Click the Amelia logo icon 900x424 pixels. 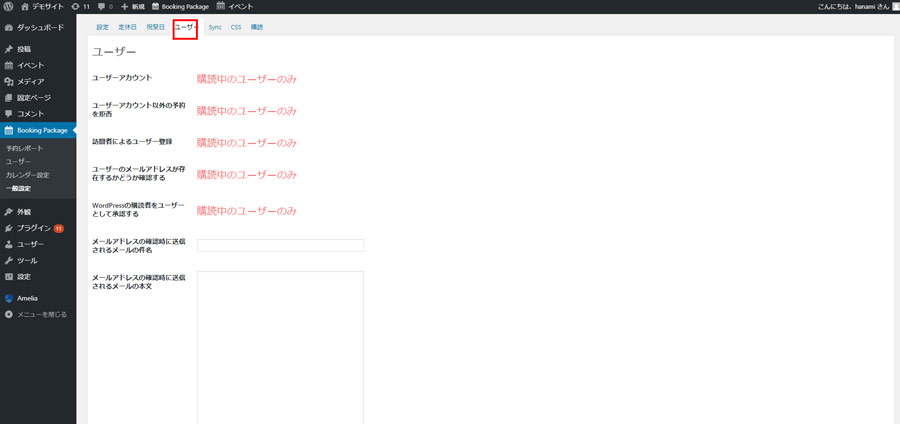(9, 298)
